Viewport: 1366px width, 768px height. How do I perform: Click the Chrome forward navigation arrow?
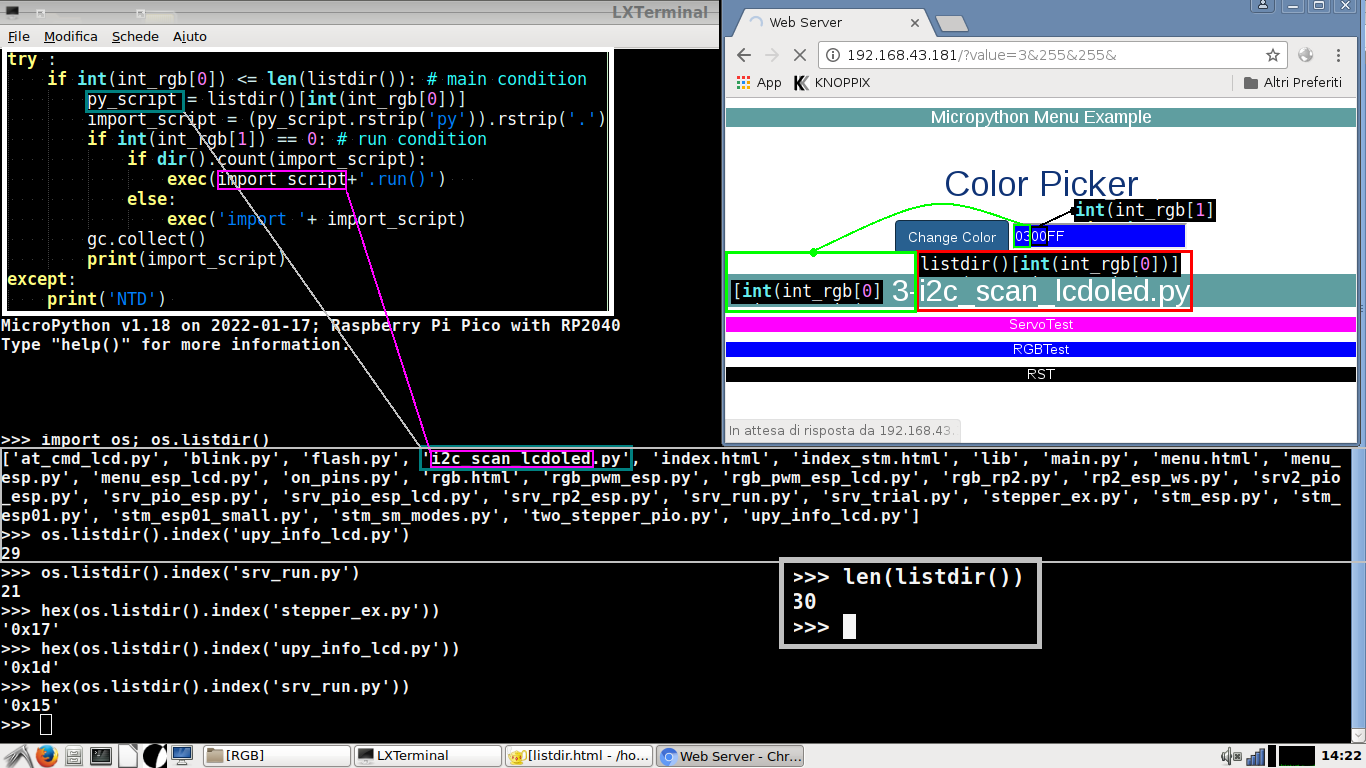click(x=771, y=55)
